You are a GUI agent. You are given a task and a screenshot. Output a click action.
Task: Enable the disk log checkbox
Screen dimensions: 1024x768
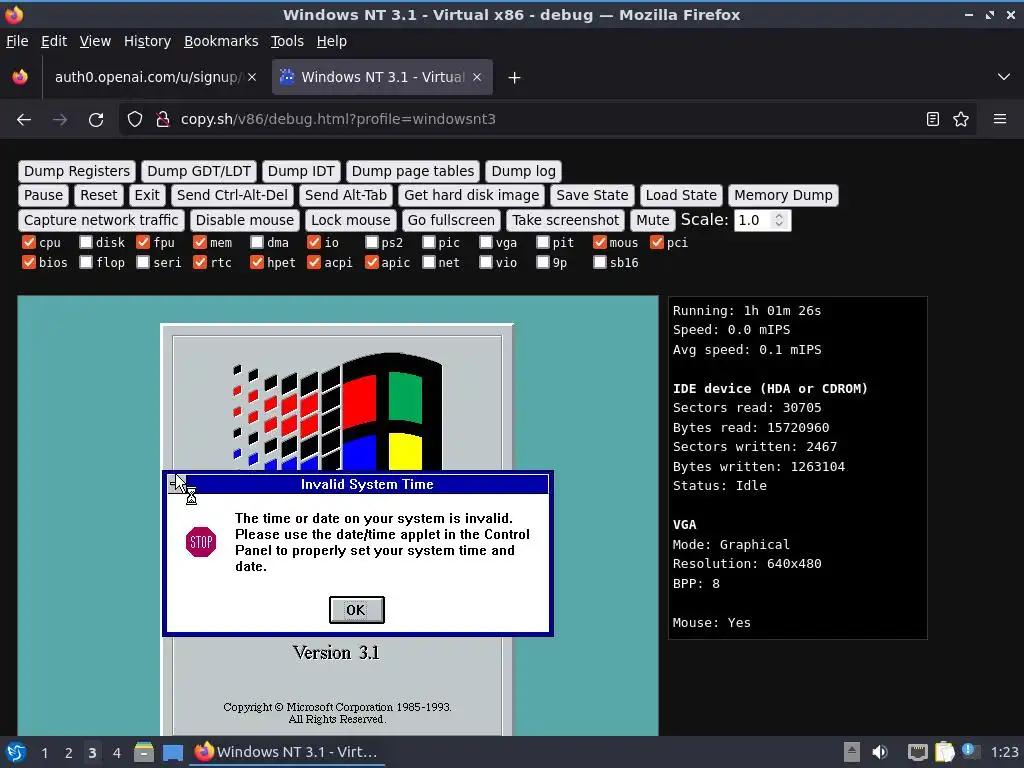(86, 242)
